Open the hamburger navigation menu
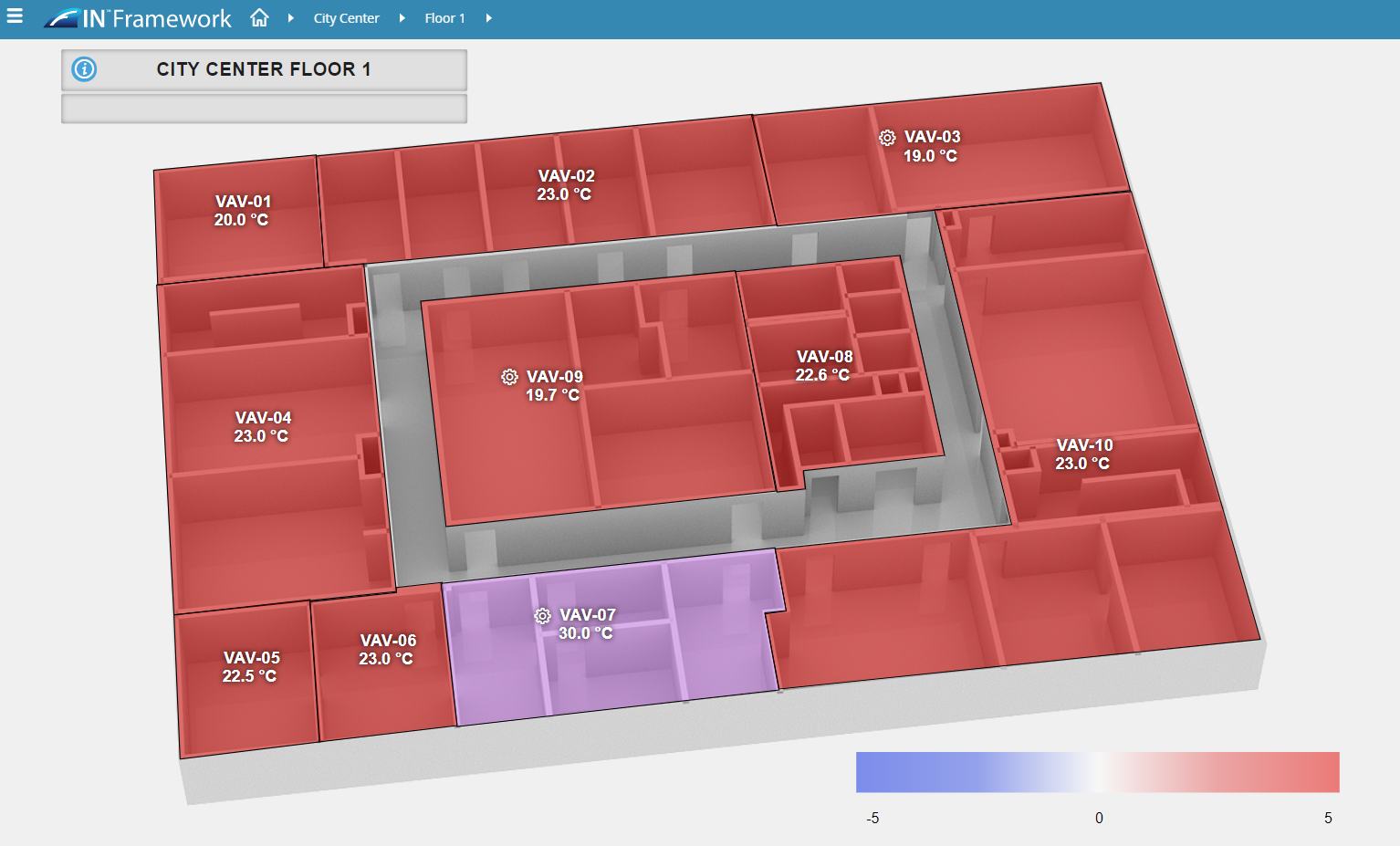This screenshot has height=846, width=1400. (x=15, y=15)
